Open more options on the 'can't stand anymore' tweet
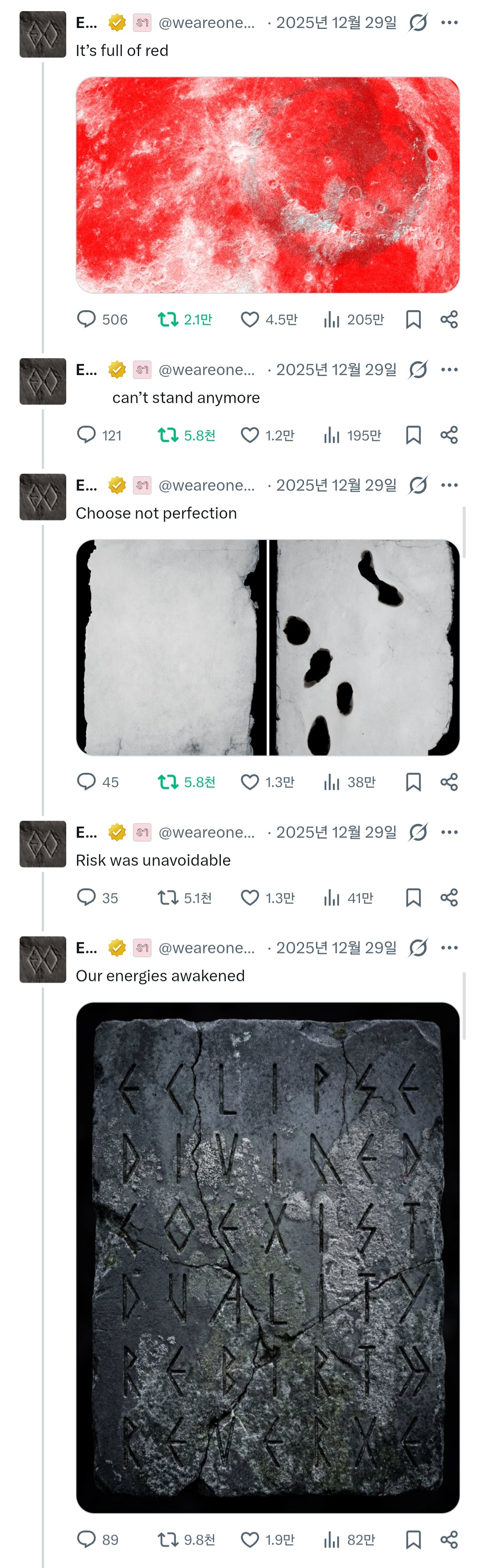 pos(450,369)
